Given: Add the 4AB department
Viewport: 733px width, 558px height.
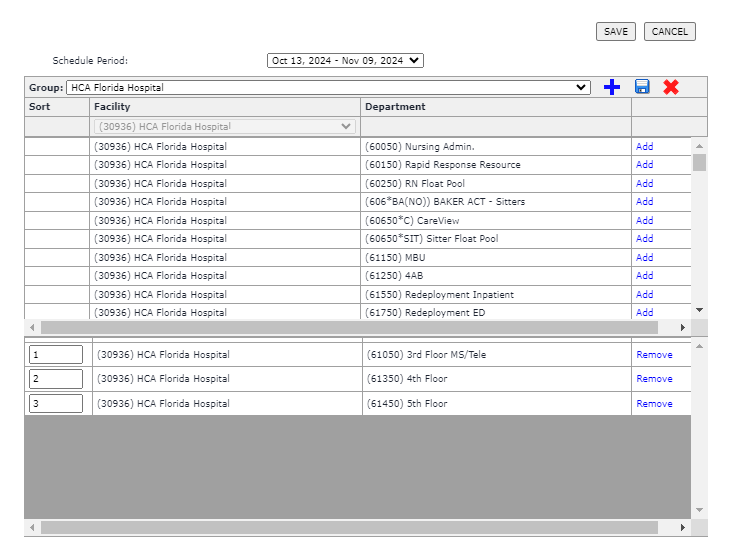Looking at the screenshot, I should tap(644, 275).
